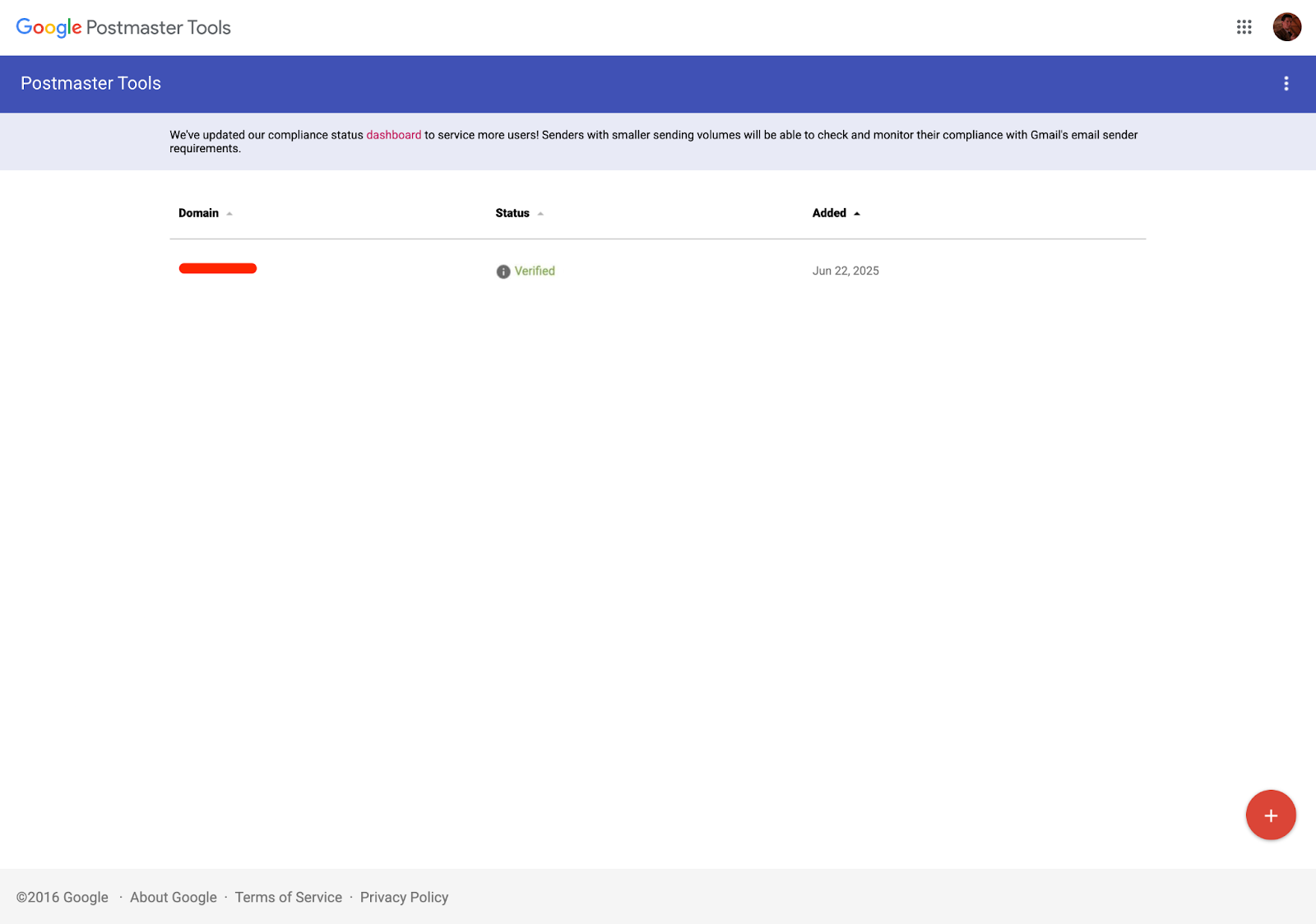Click the red add domain plus button
Screen dimensions: 1316x924
click(1271, 815)
